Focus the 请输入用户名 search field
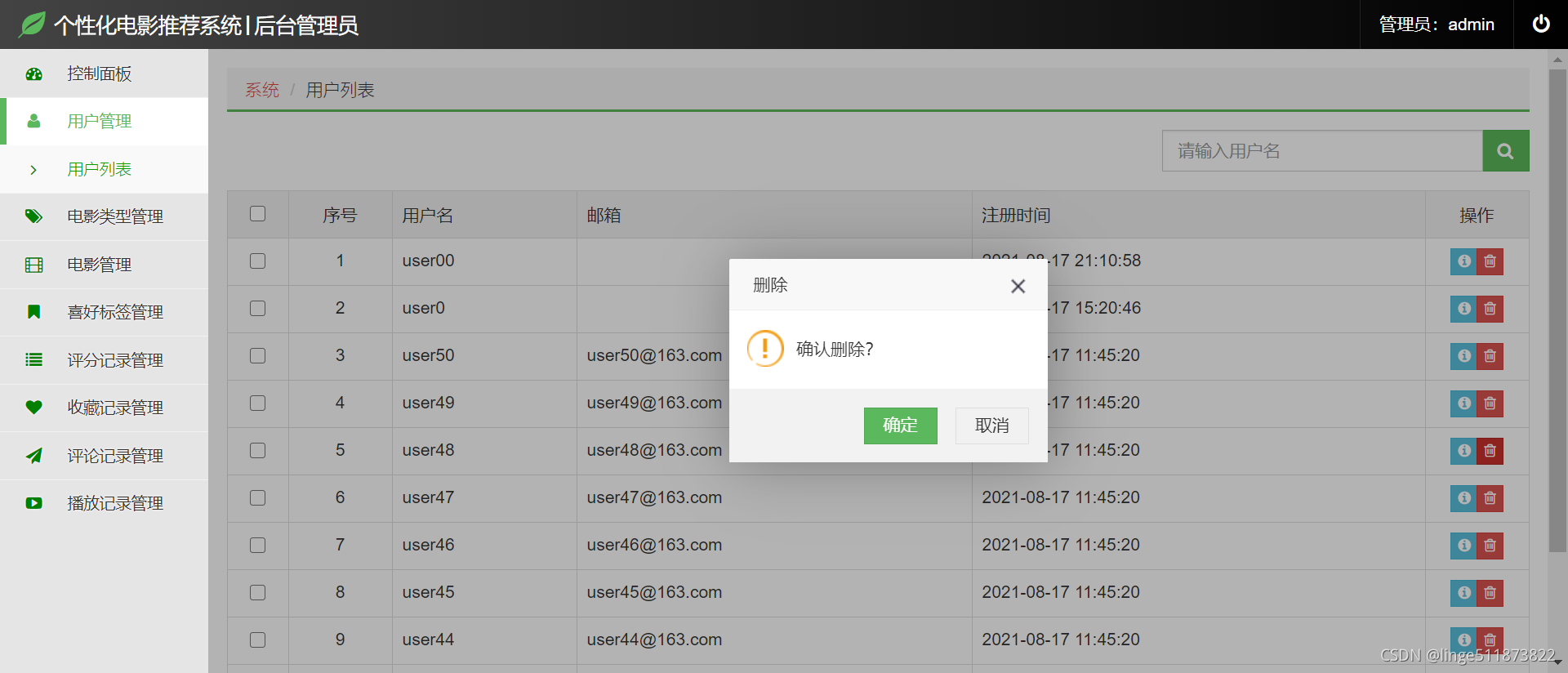 click(x=1322, y=151)
